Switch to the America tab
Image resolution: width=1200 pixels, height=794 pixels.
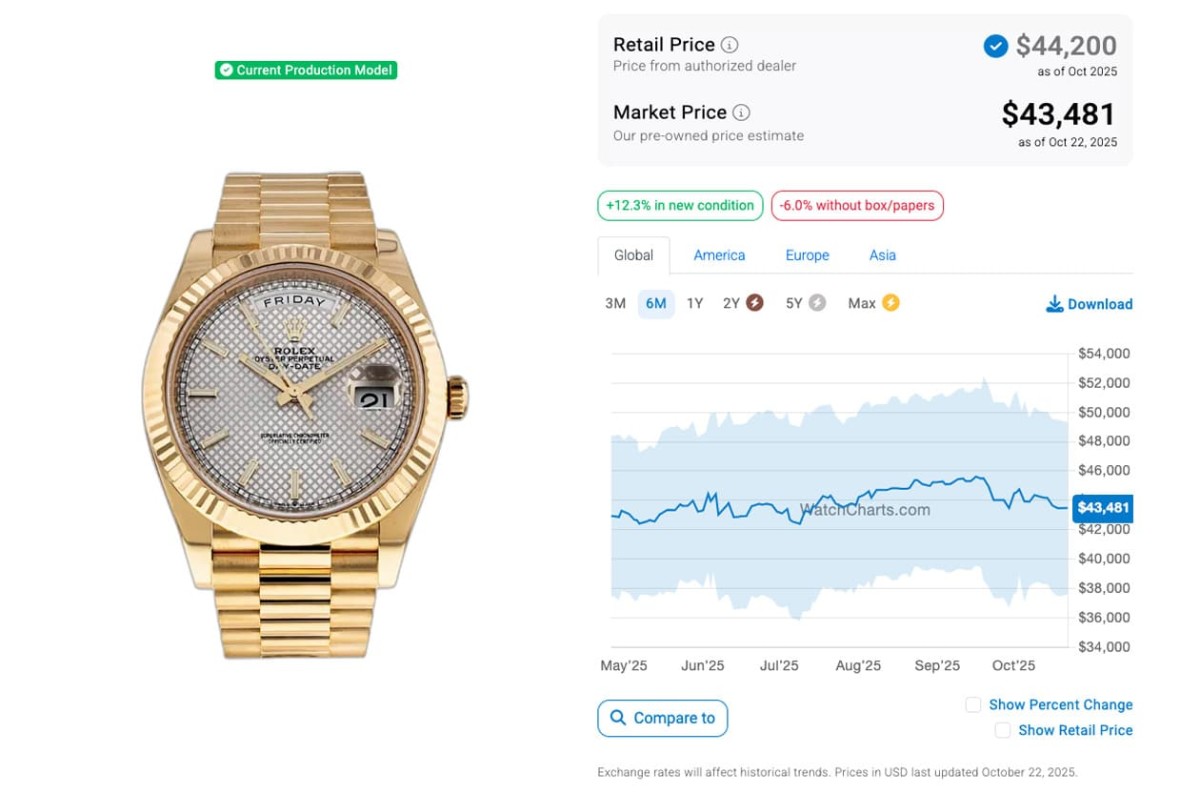click(719, 255)
